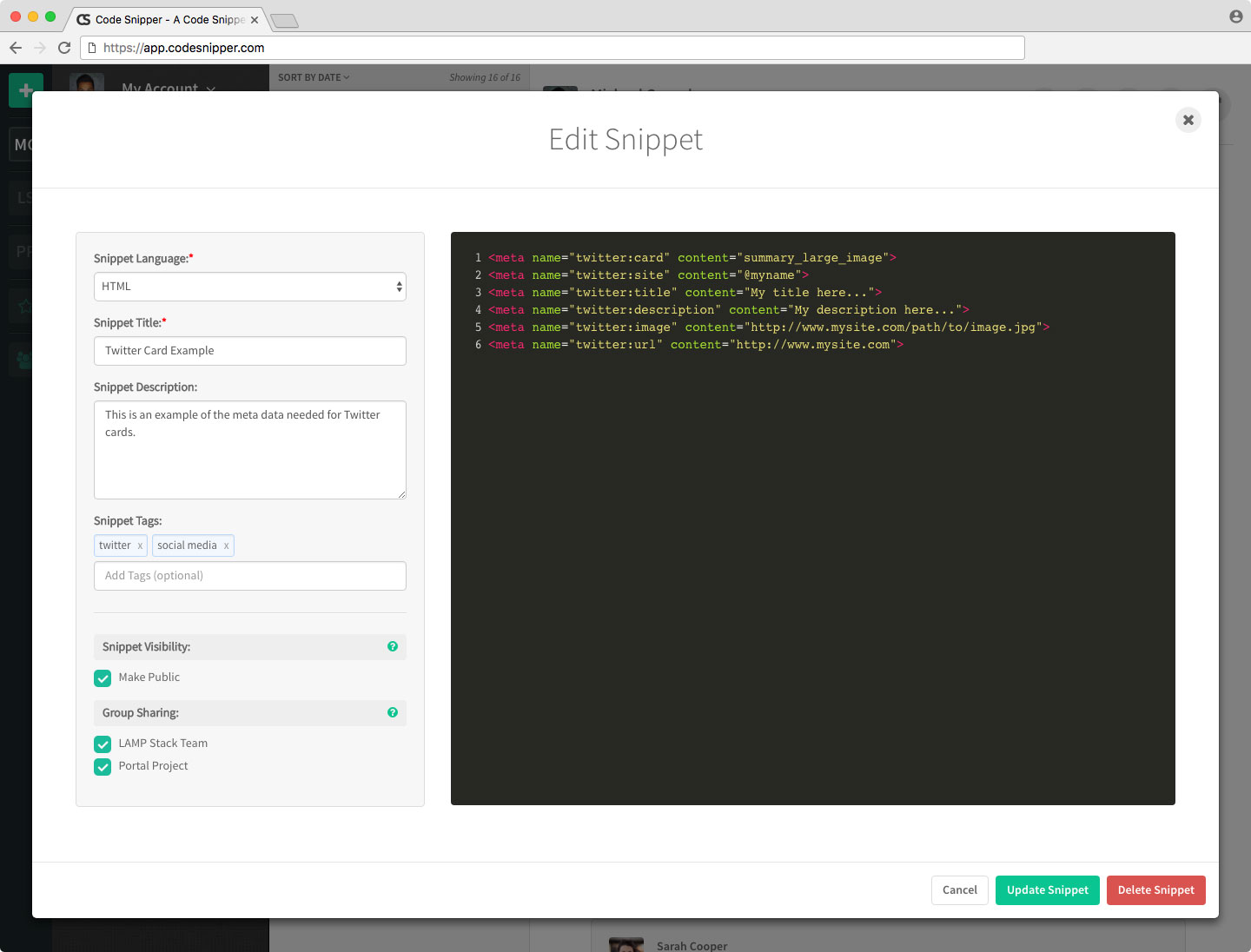Focus the Add Tags input field
The height and width of the screenshot is (952, 1251).
tap(249, 576)
